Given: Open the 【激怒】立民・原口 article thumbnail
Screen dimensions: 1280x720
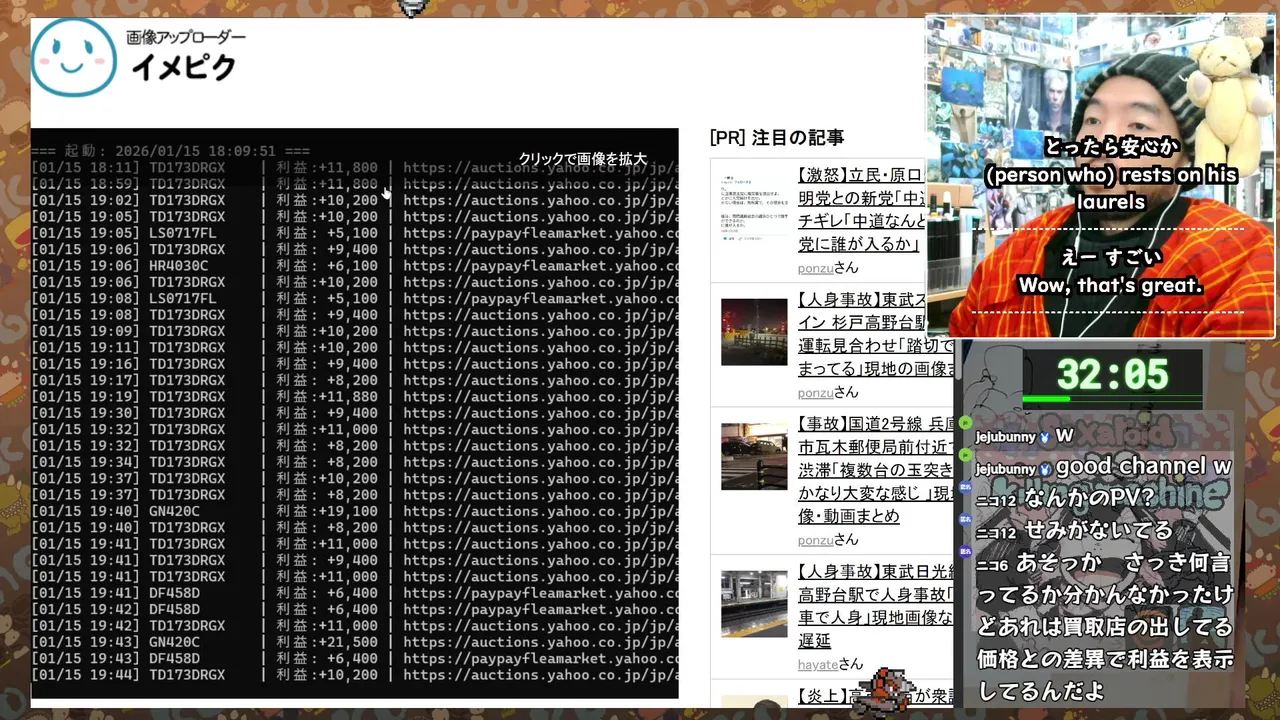Looking at the screenshot, I should tap(753, 209).
